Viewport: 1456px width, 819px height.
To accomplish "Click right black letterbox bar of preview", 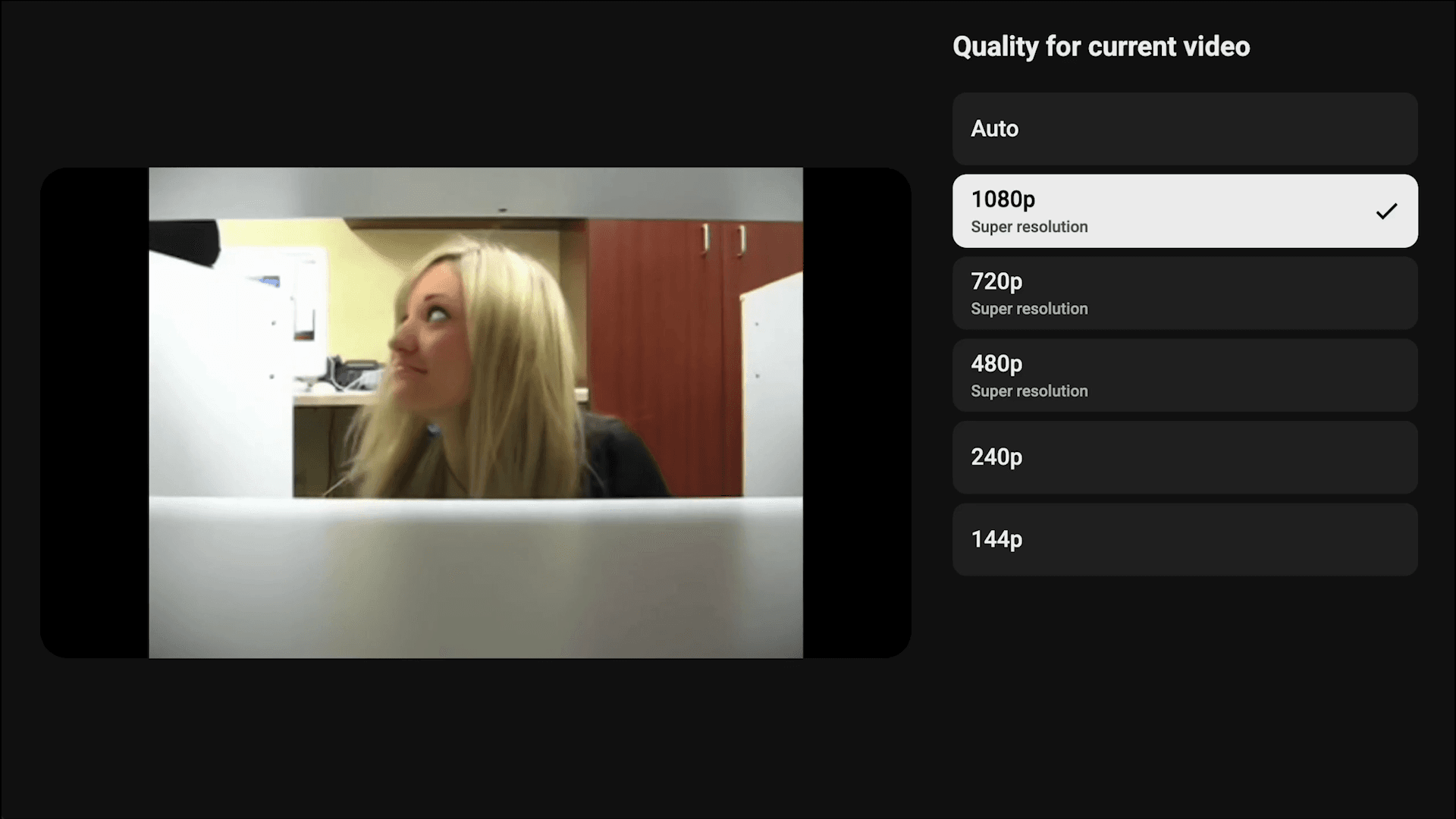I will coord(857,413).
